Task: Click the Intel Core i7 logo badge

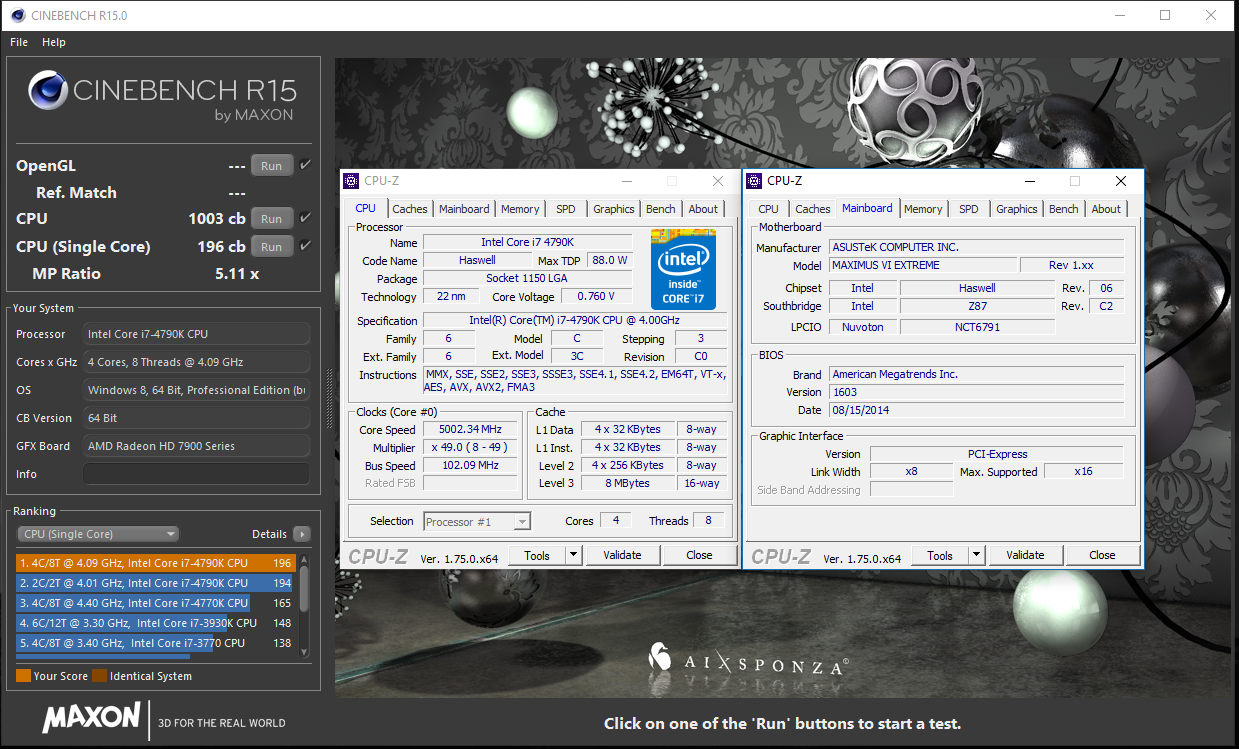Action: pyautogui.click(x=683, y=269)
